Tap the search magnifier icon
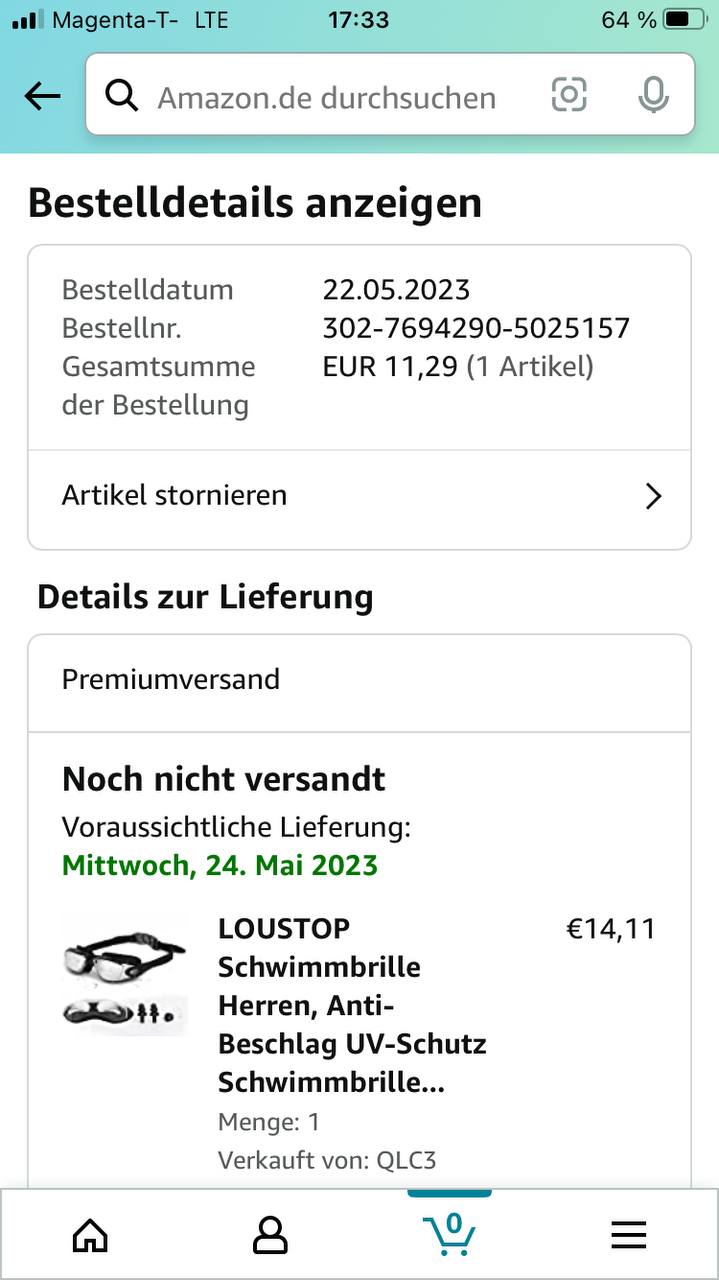The image size is (719, 1280). pyautogui.click(x=121, y=96)
